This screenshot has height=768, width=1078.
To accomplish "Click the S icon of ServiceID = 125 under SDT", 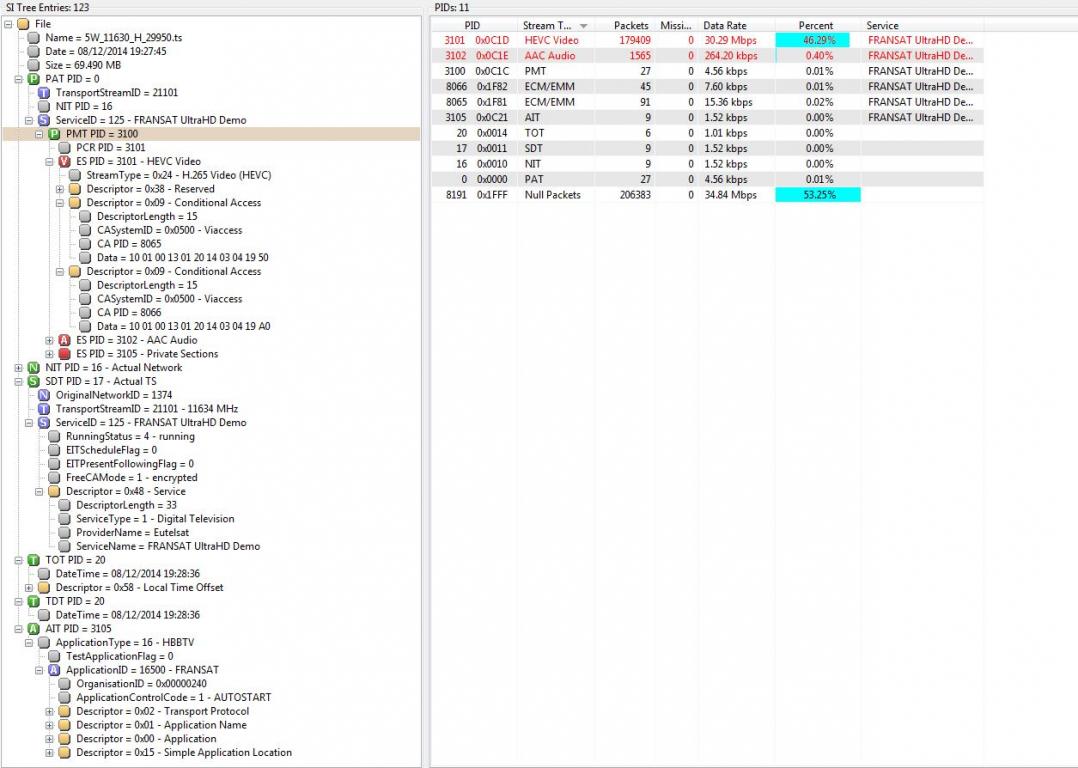I will (x=43, y=423).
